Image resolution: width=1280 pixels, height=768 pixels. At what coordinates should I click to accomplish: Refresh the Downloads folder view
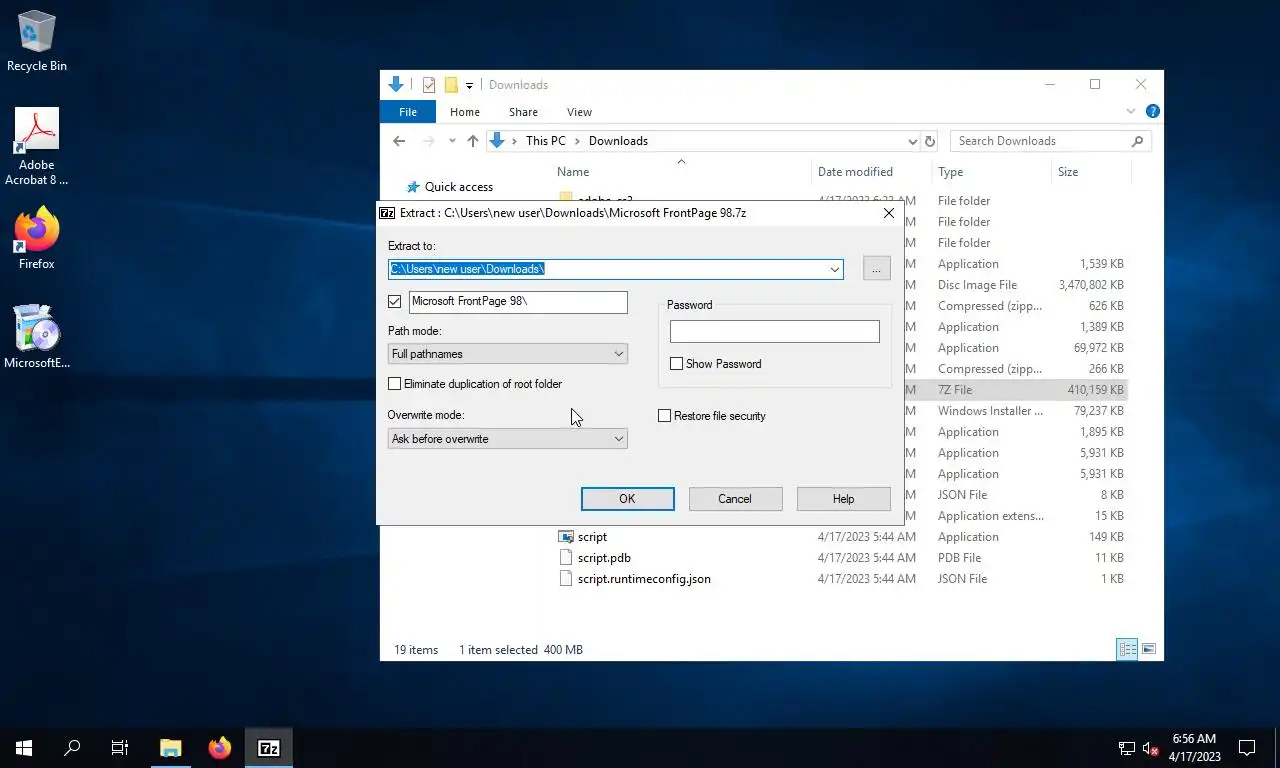[930, 141]
